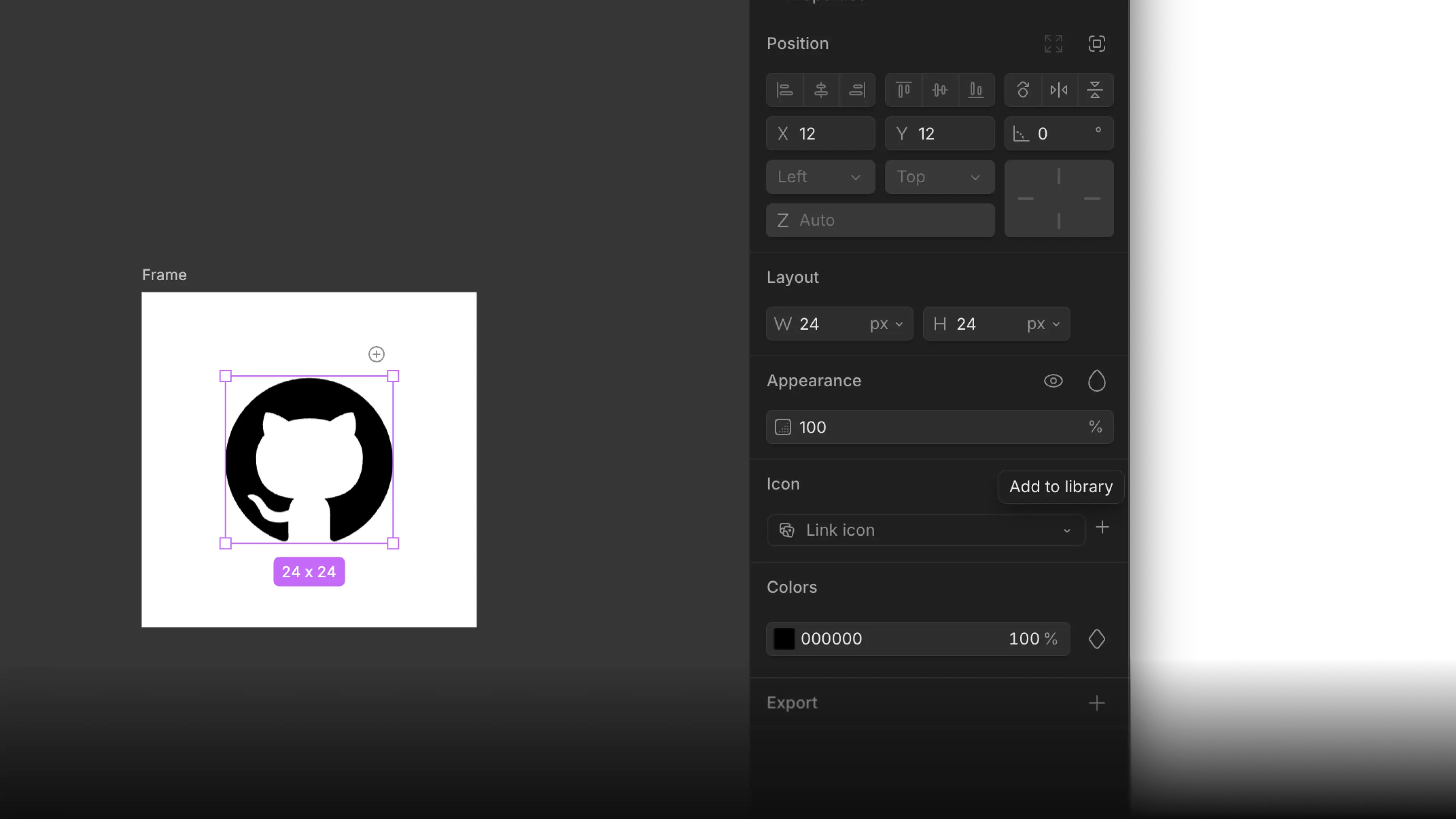Click the align top icon
This screenshot has height=819, width=1456.
pos(904,90)
